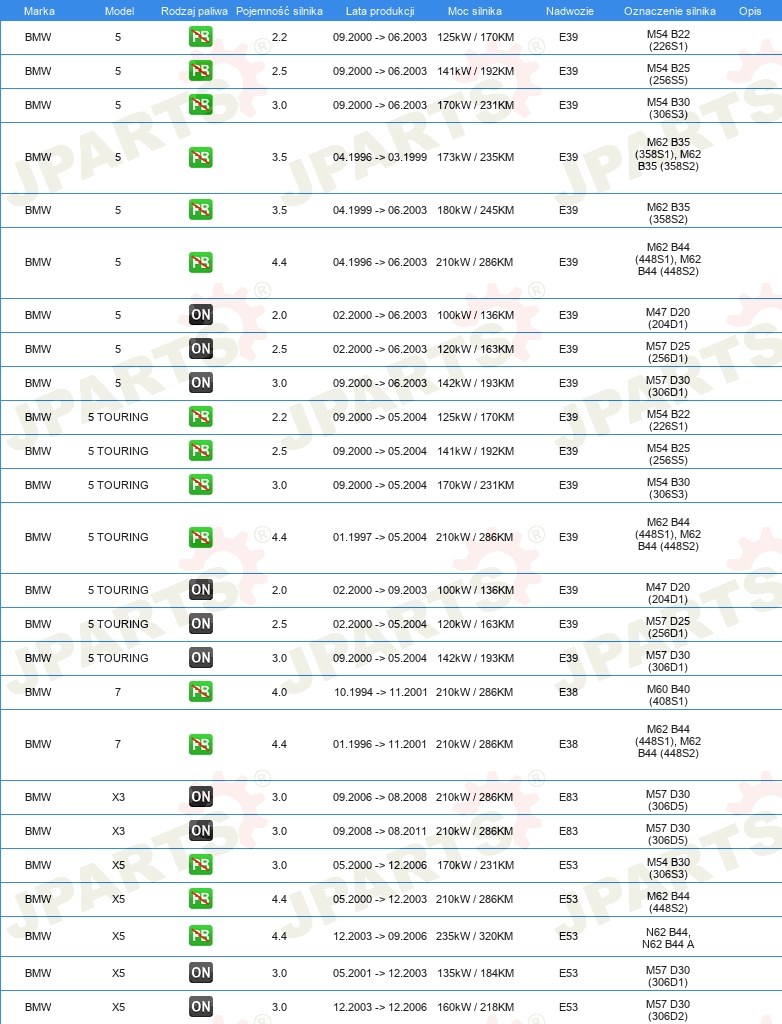Click petrol icon in BMW 5 2.5 192KM row ending 06.2003
The width and height of the screenshot is (782, 1024).
pos(201,71)
